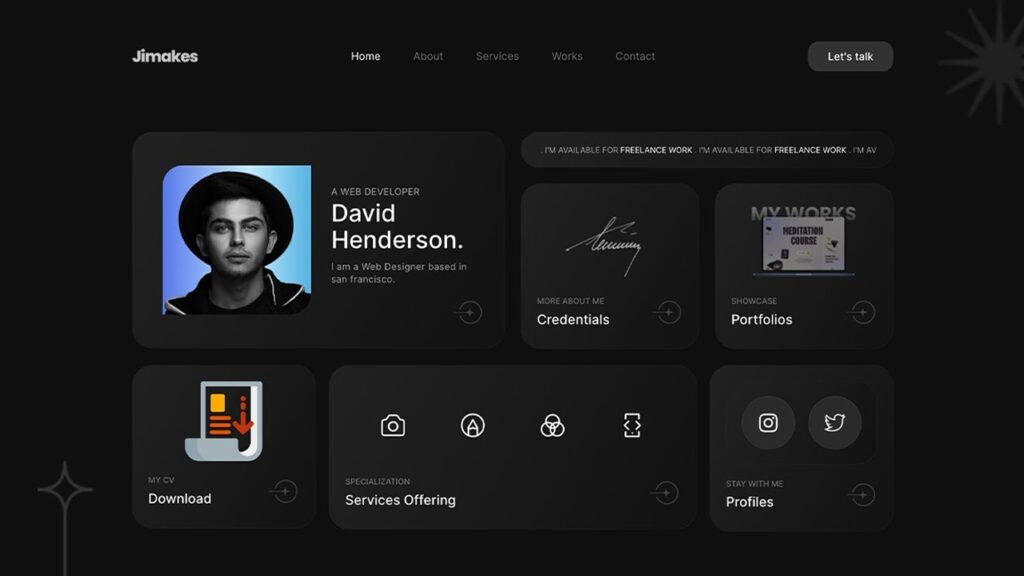Viewport: 1024px width, 576px height.
Task: Navigate to the Contact page
Action: (635, 56)
